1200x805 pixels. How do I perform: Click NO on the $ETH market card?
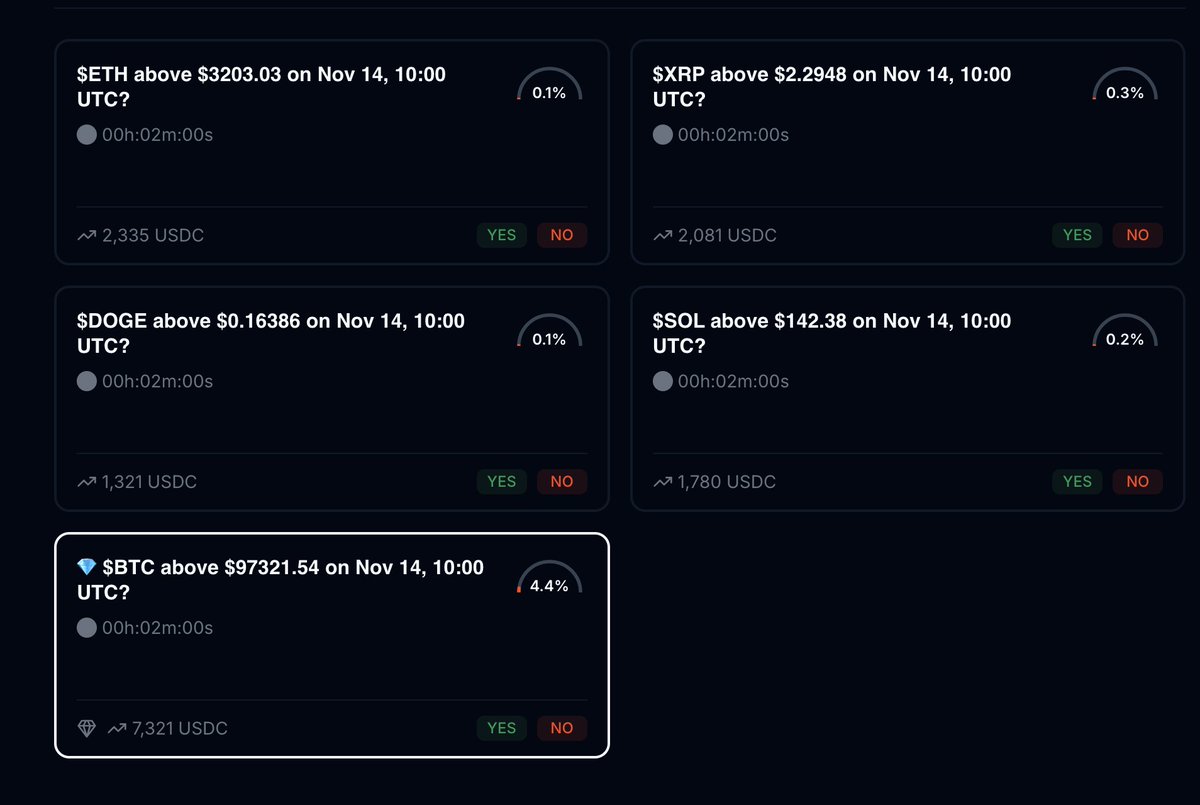562,235
